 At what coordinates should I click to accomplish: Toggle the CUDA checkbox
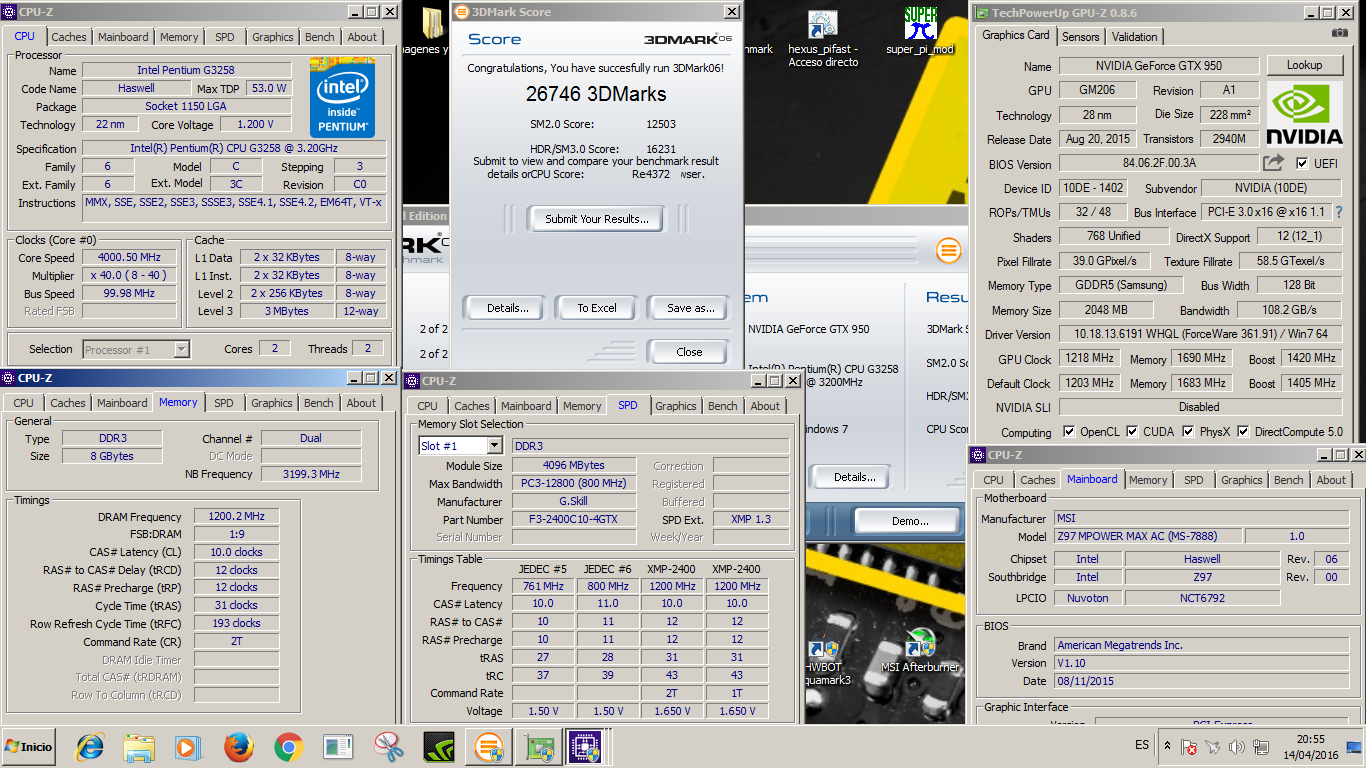(1132, 432)
